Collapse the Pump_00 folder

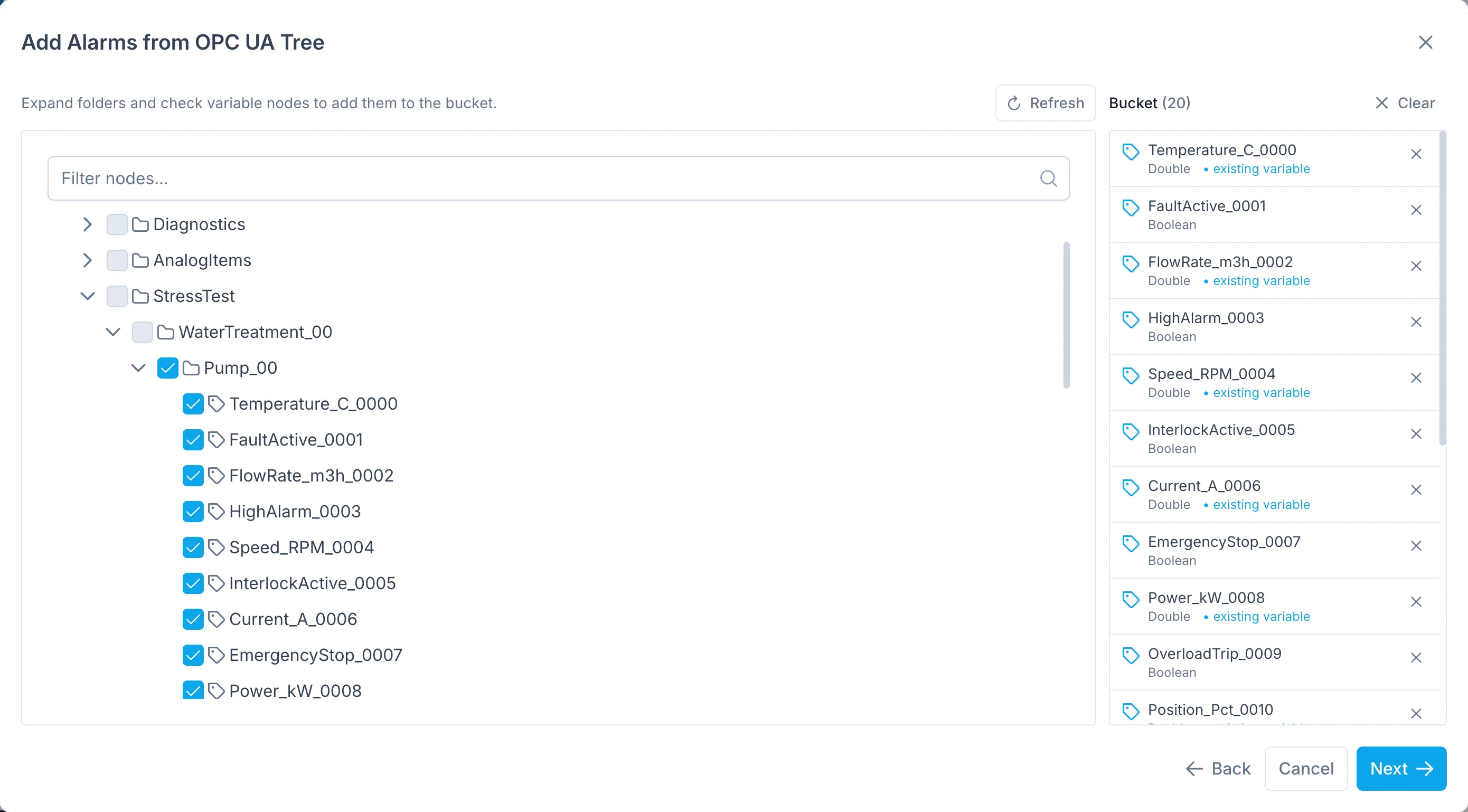[x=138, y=368]
